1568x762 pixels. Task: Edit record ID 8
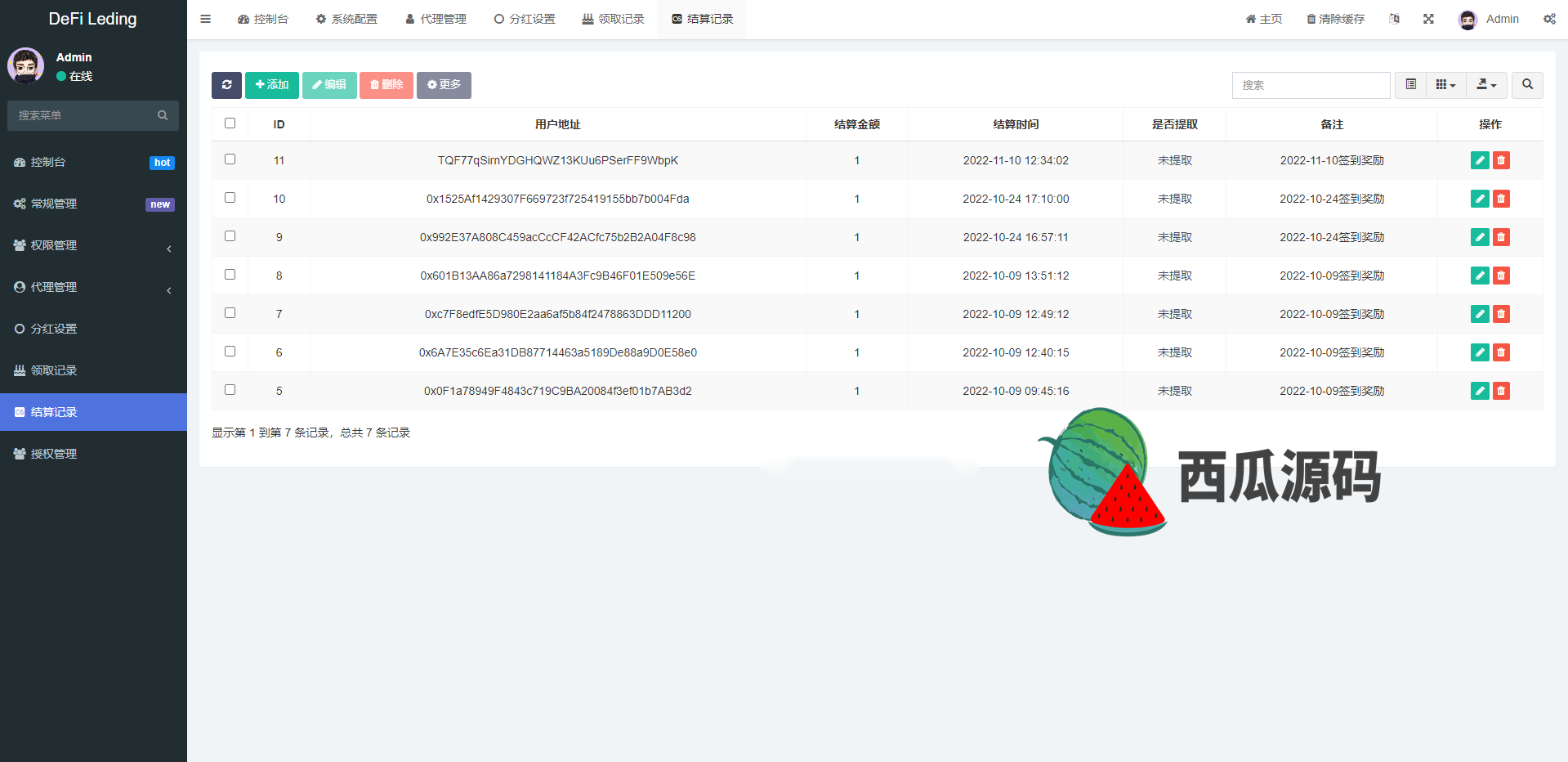click(x=1480, y=276)
